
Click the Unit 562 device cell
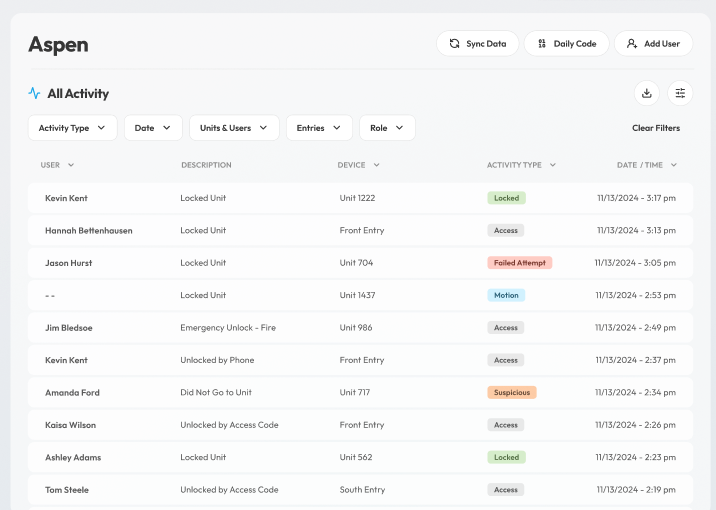point(356,457)
